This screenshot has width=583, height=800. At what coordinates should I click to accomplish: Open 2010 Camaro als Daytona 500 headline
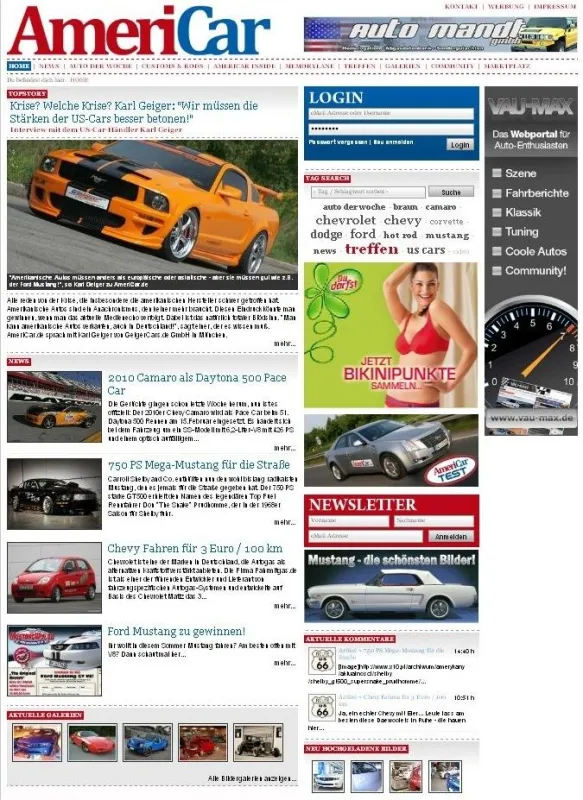click(x=197, y=384)
